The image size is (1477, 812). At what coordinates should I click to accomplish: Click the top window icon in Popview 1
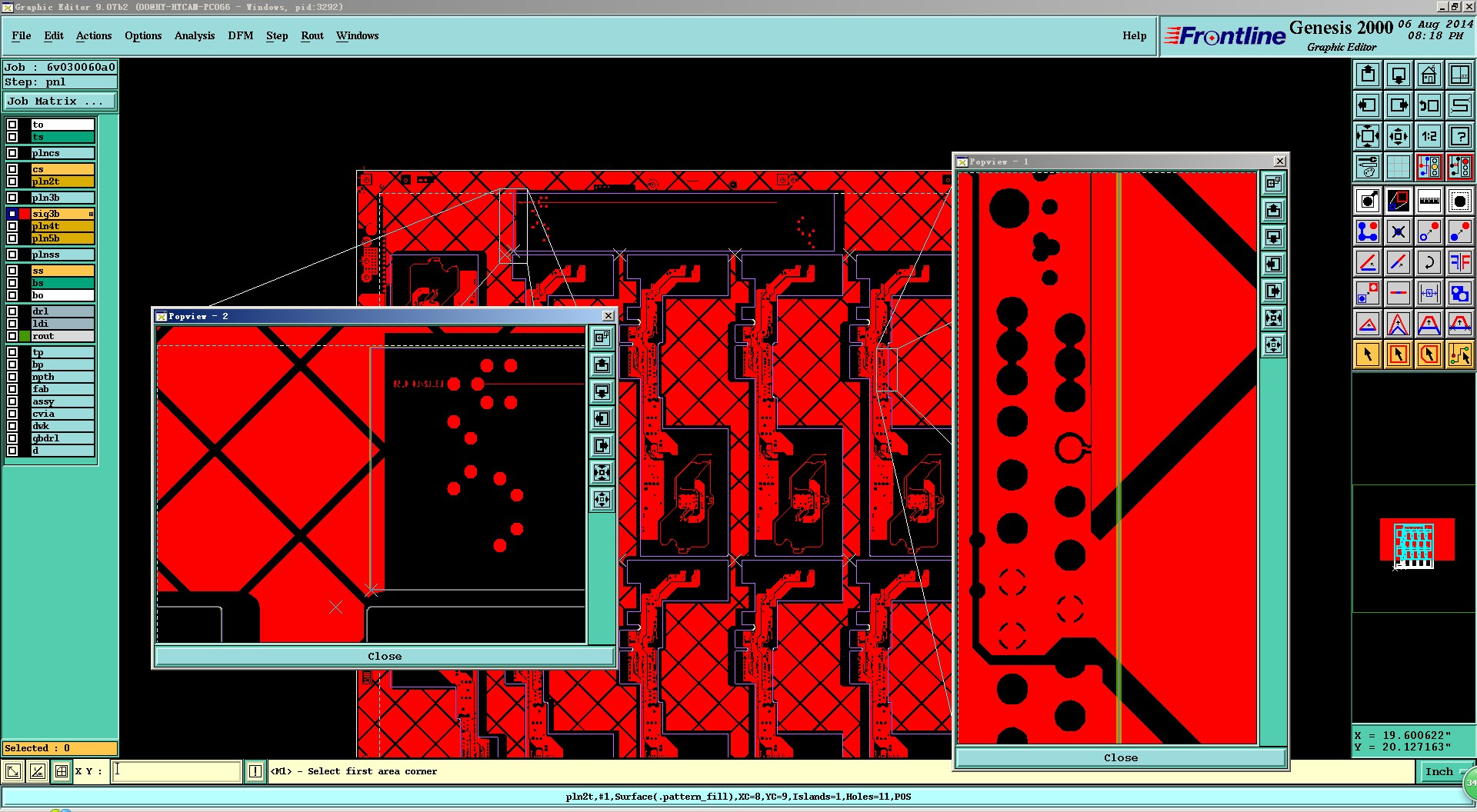click(x=1274, y=183)
